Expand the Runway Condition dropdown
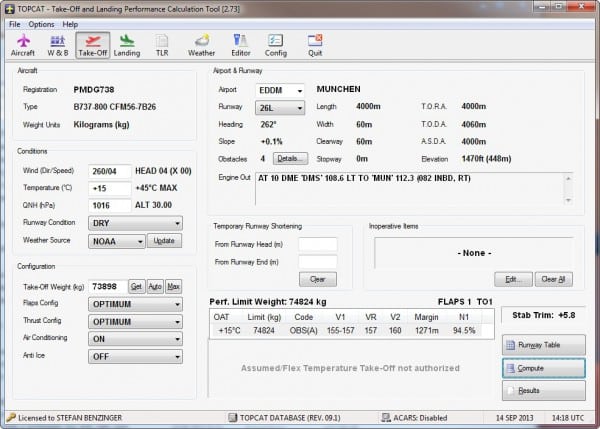 pyautogui.click(x=135, y=223)
